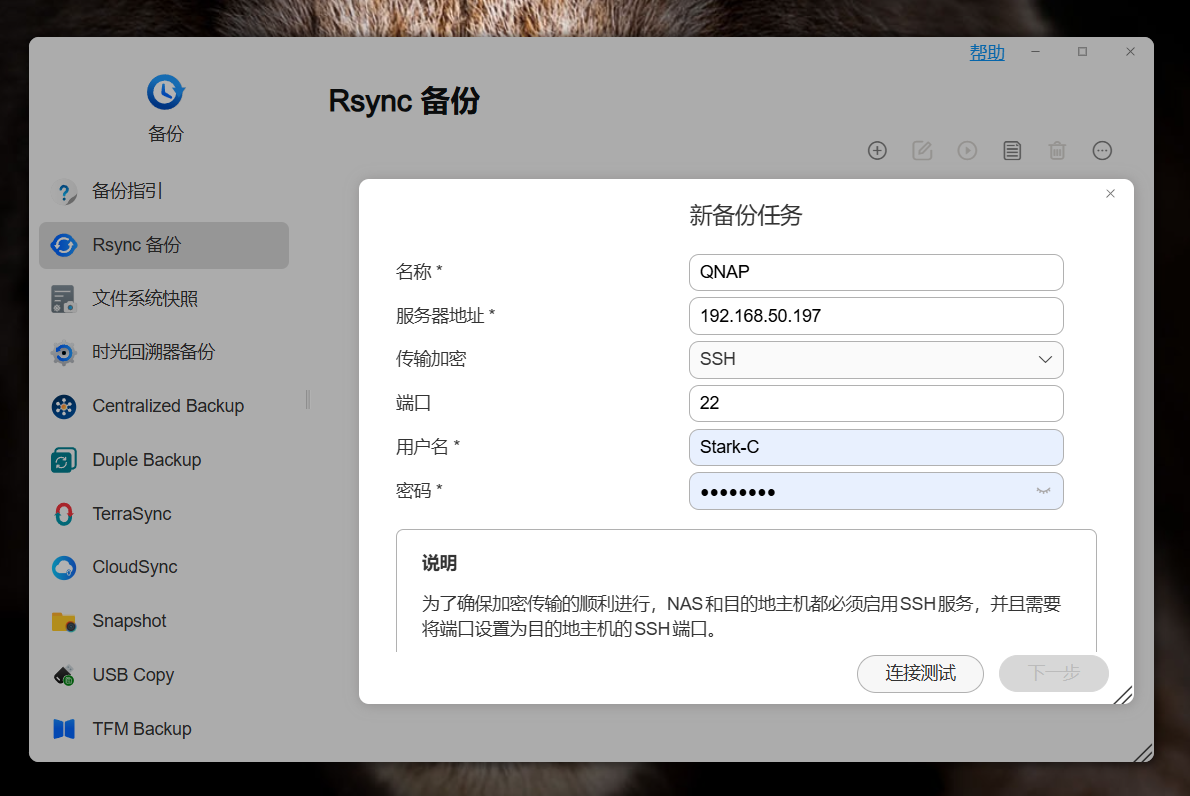
Task: Open the backup guide question-mark icon
Action: click(x=64, y=191)
